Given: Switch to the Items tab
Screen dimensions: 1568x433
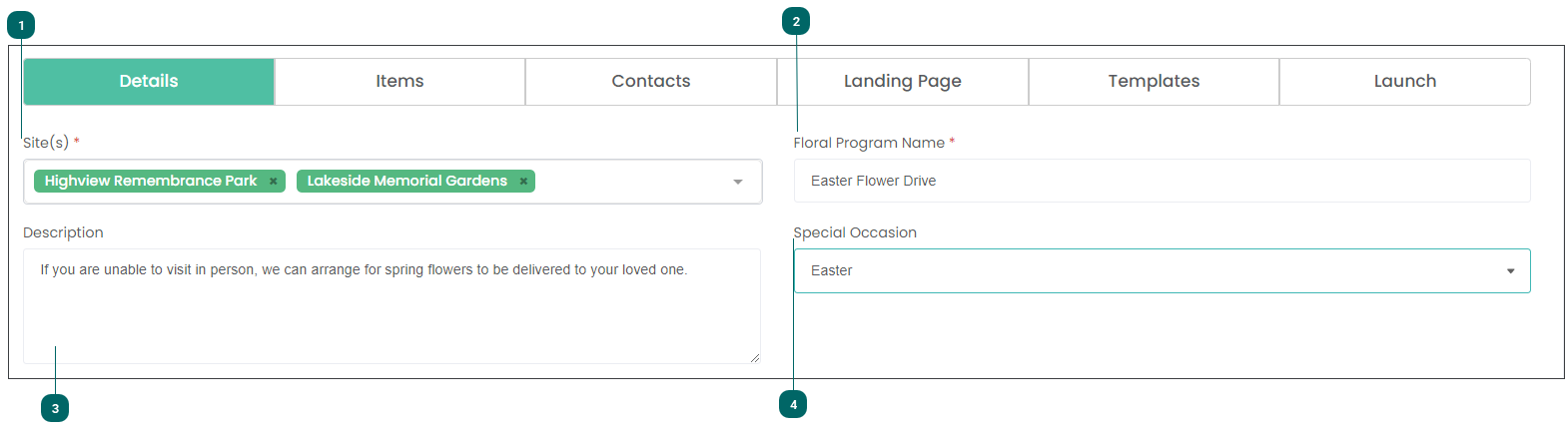Looking at the screenshot, I should pos(399,82).
